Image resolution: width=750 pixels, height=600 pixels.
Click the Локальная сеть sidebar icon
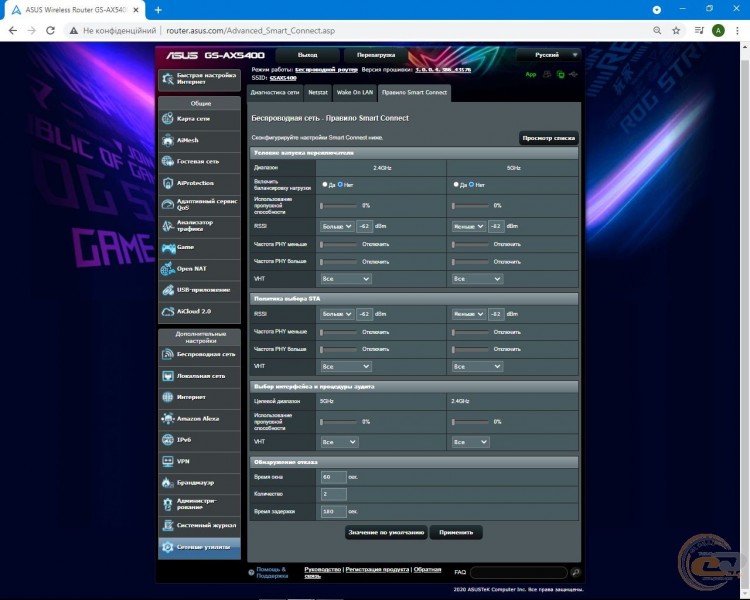coord(167,376)
